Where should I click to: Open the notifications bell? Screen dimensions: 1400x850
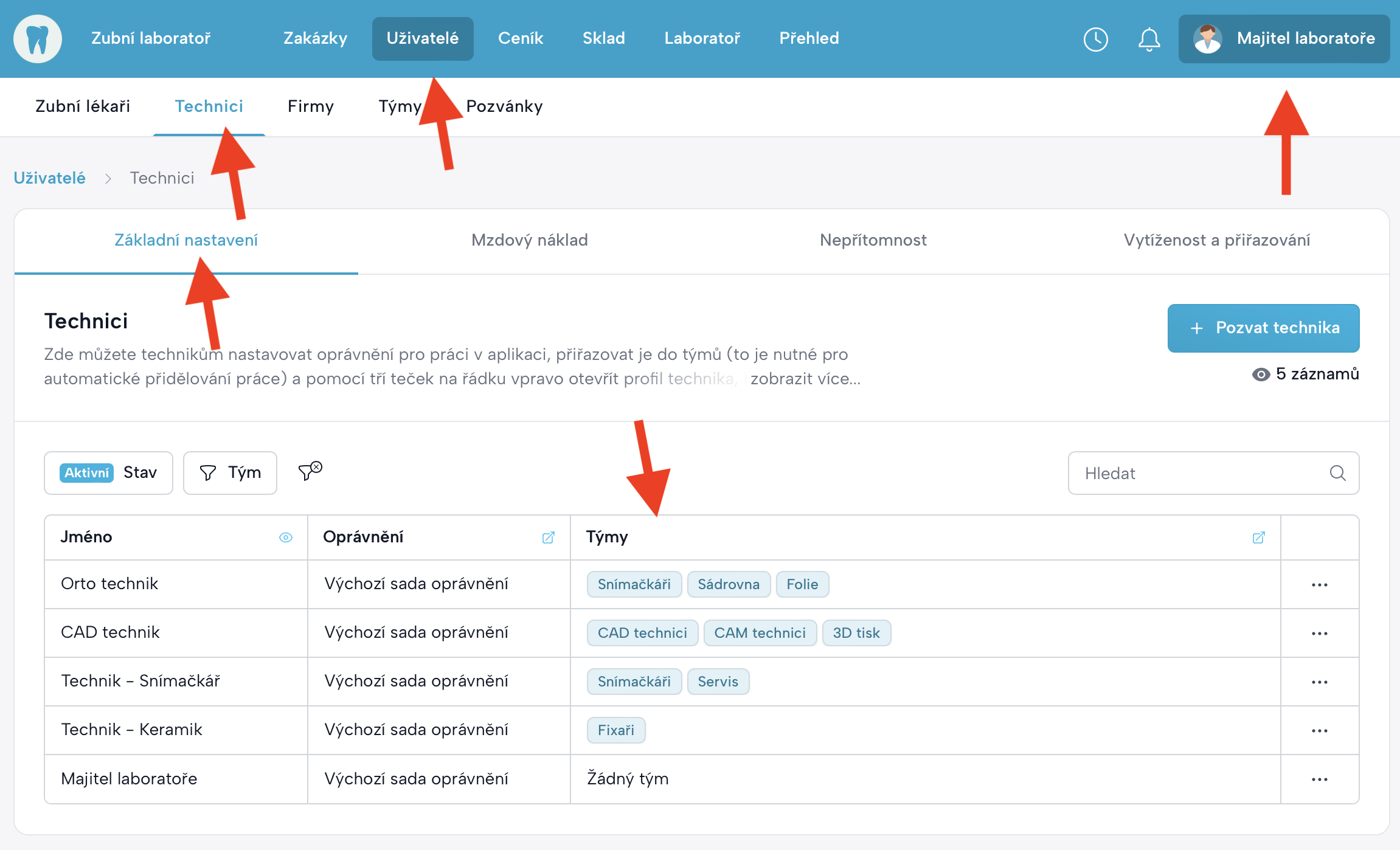point(1149,40)
